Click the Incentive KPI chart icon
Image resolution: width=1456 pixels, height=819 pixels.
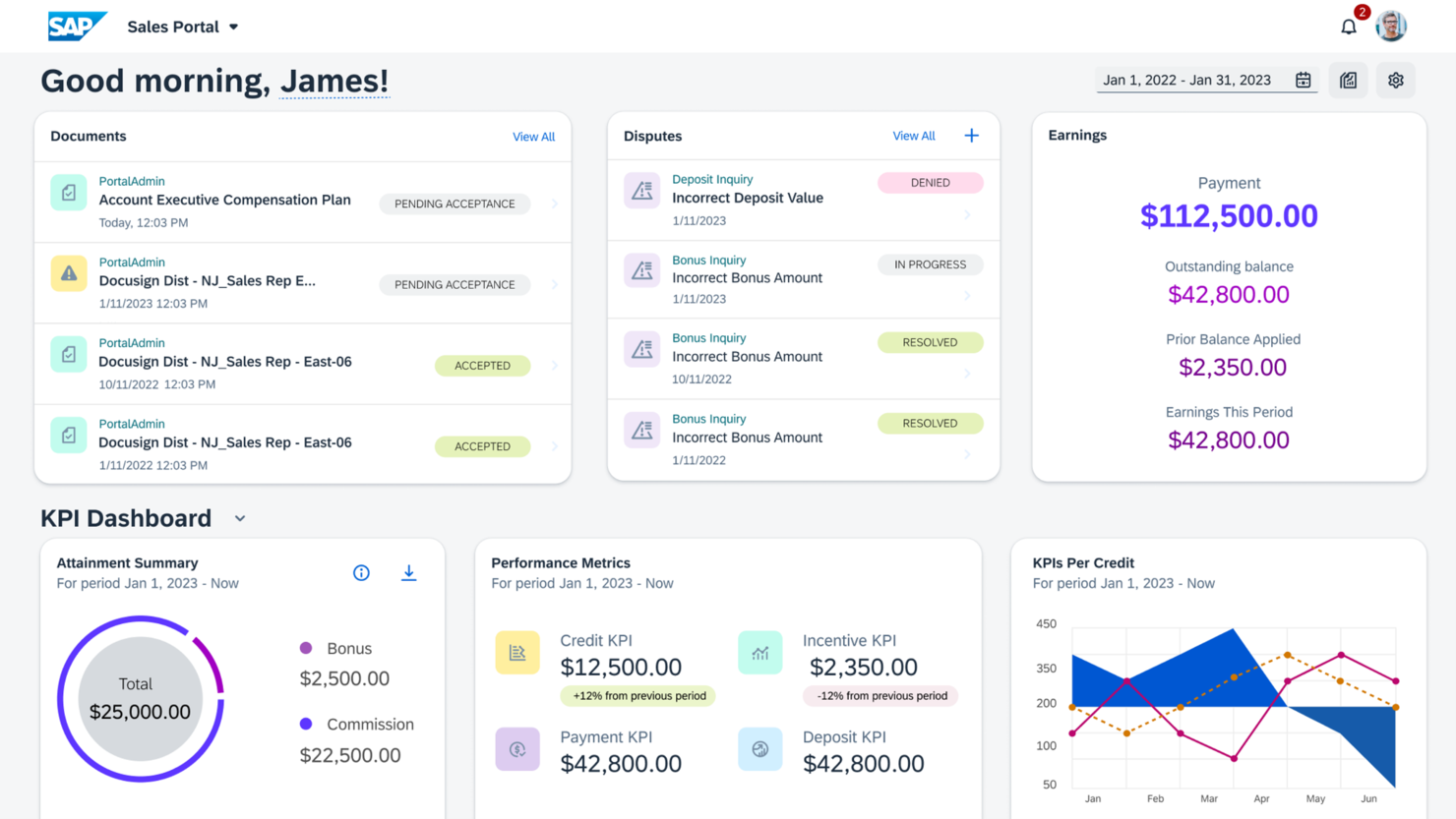759,652
